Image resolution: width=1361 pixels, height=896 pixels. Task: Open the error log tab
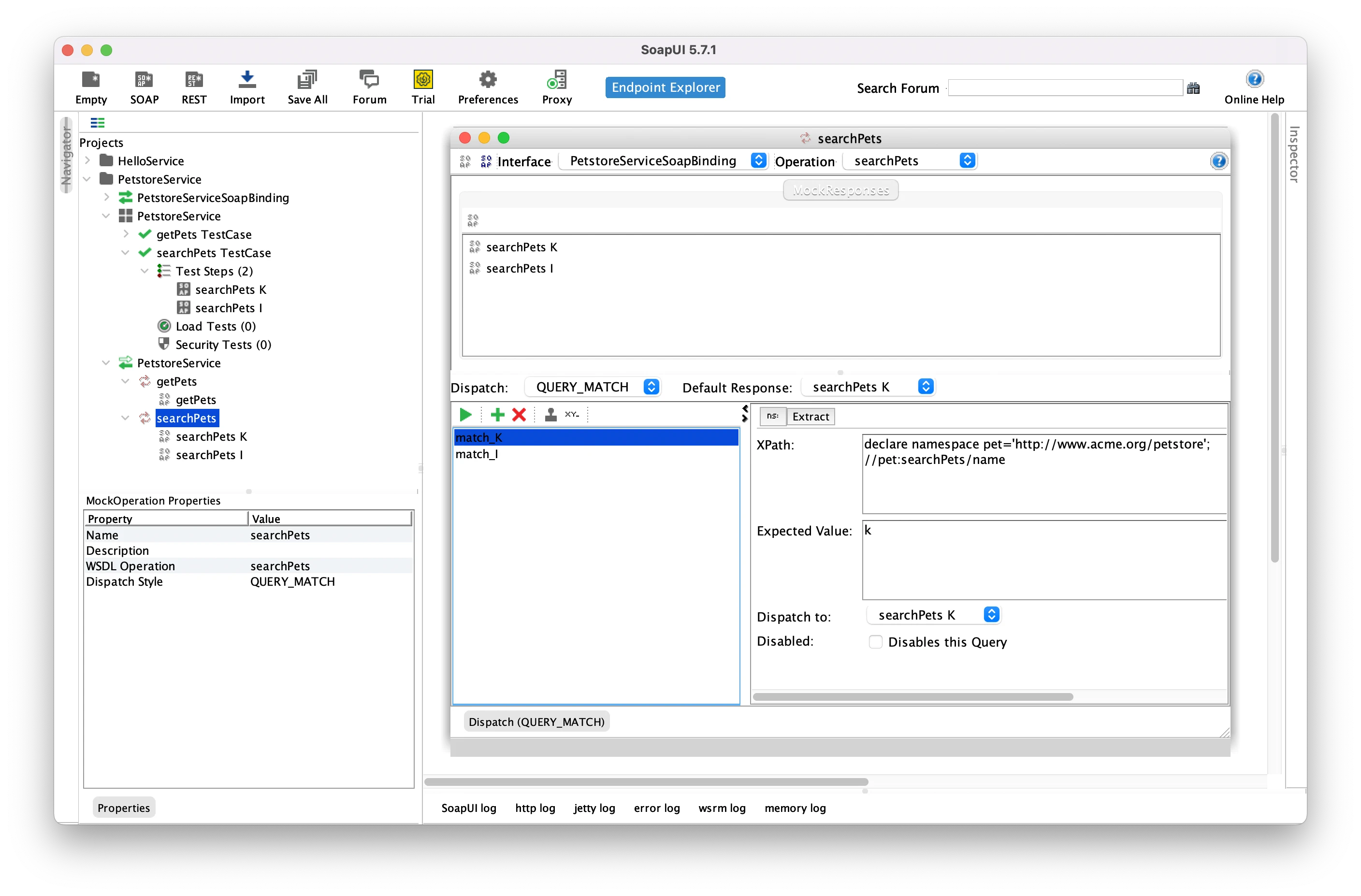(656, 808)
